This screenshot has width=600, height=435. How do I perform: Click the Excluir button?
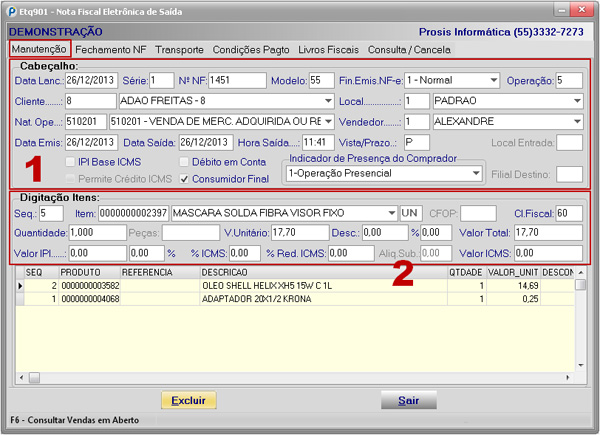189,400
